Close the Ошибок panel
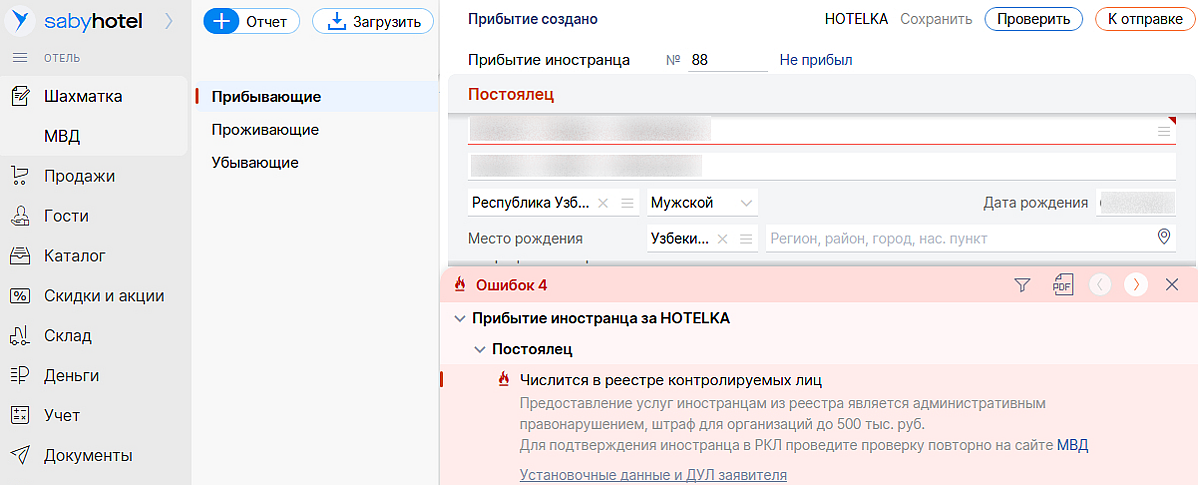 pos(1173,285)
